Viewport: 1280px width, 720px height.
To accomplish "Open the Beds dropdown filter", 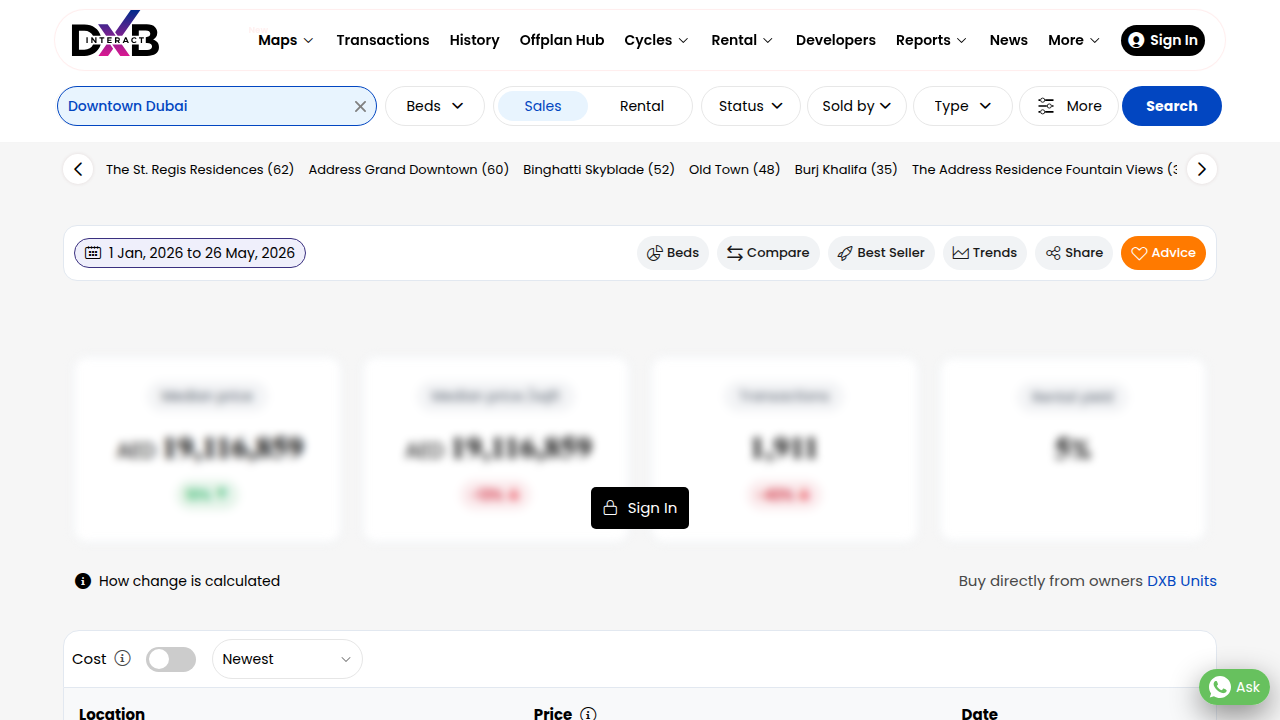I will click(435, 106).
